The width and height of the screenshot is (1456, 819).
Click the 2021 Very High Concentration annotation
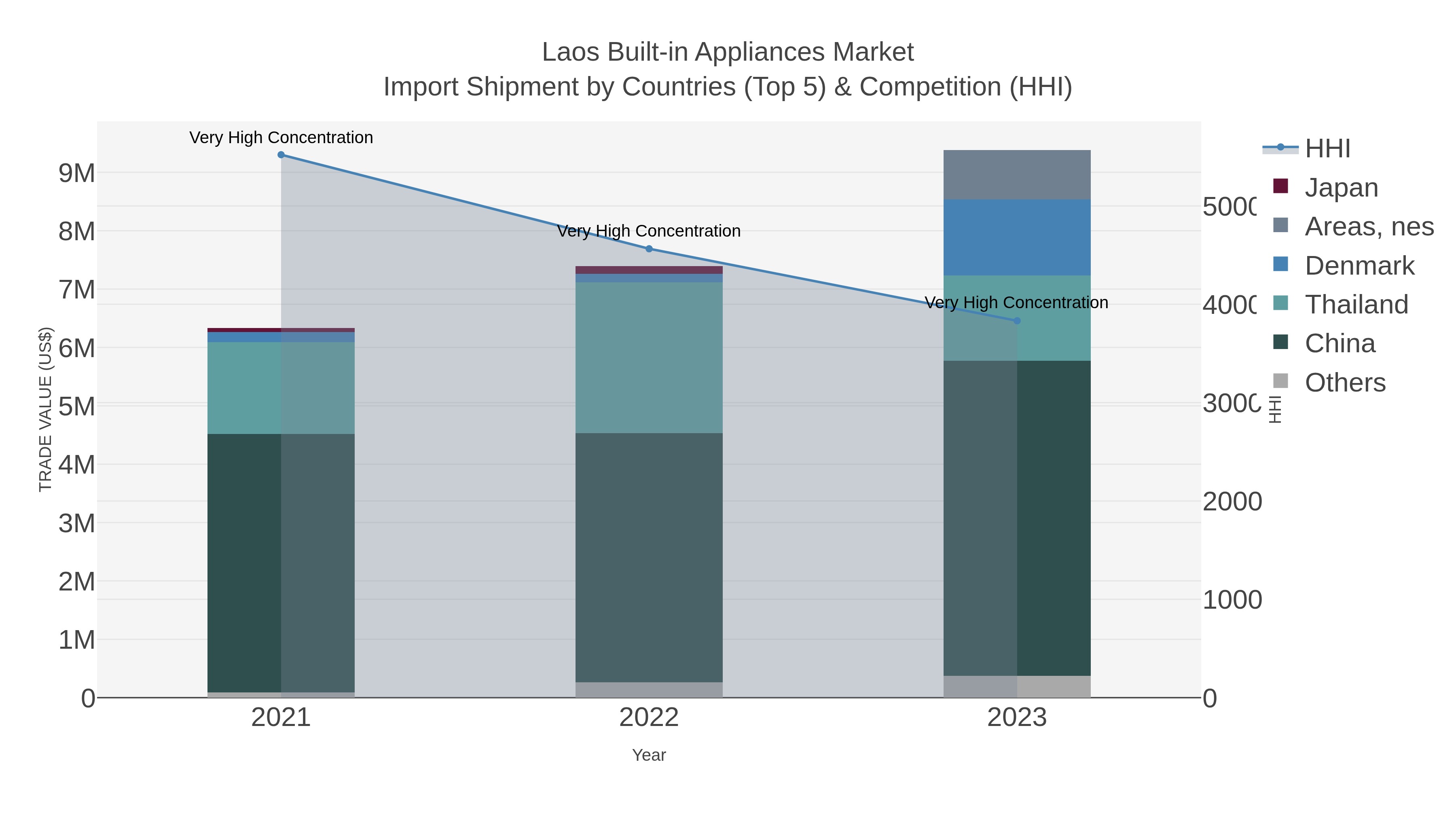click(281, 138)
